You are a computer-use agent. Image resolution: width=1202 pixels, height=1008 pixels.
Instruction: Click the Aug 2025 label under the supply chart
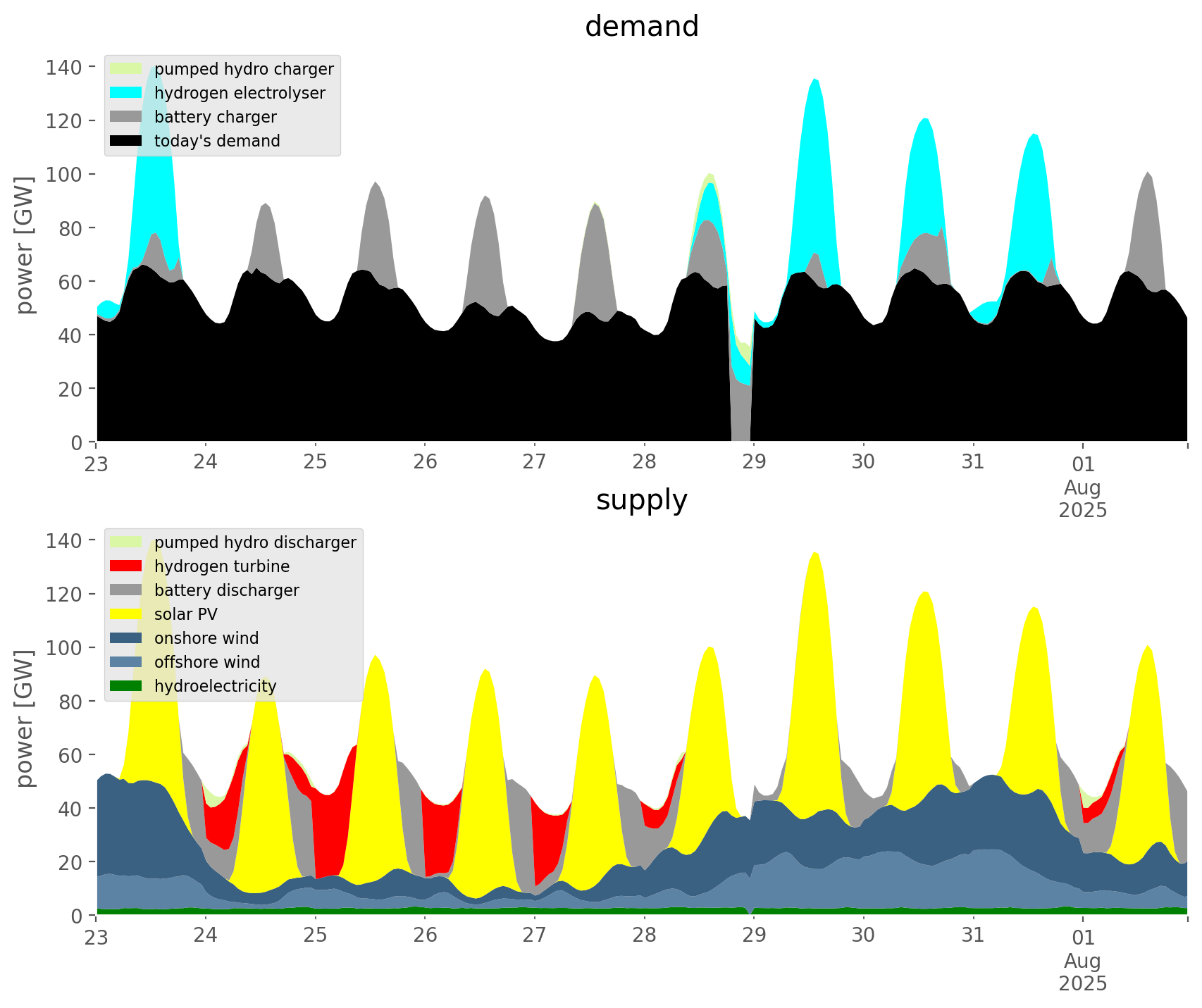pos(1082,971)
